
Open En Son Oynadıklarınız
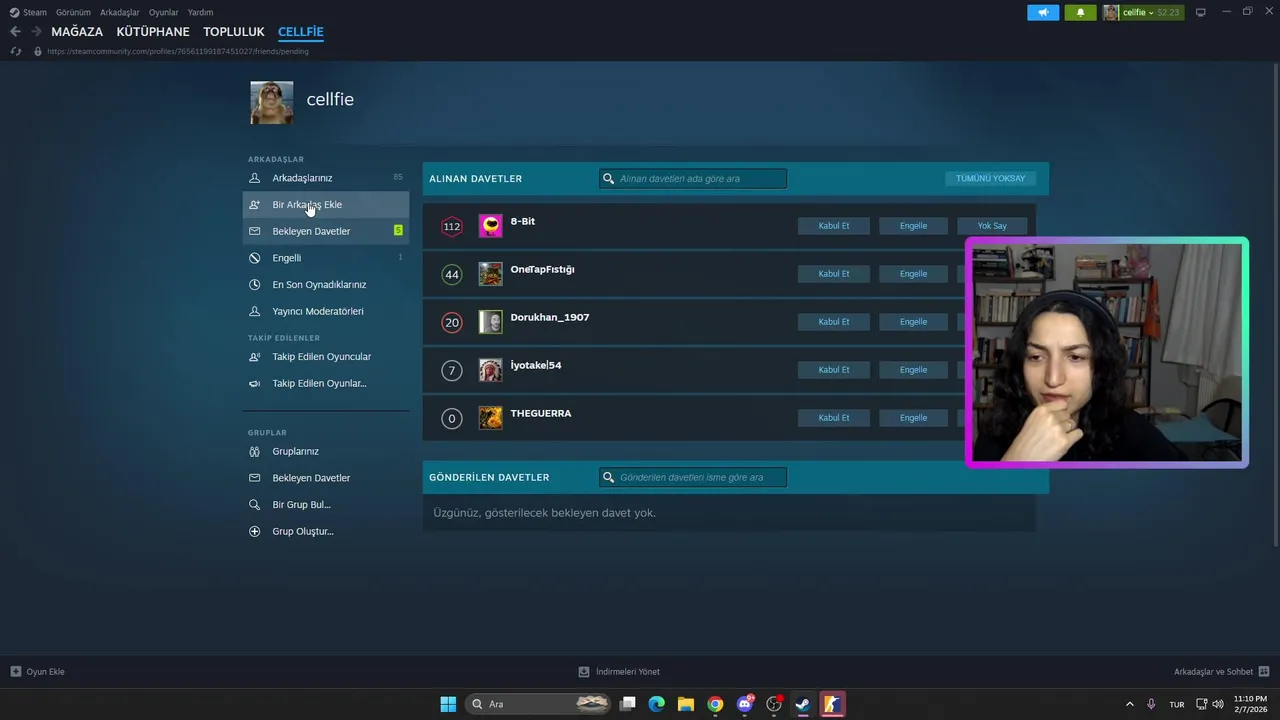point(325,285)
